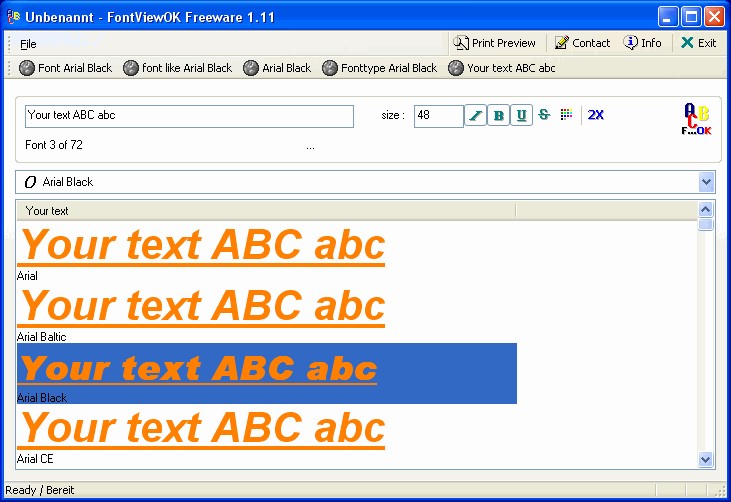Select the Arial font preview row
This screenshot has height=502, width=731.
point(267,252)
